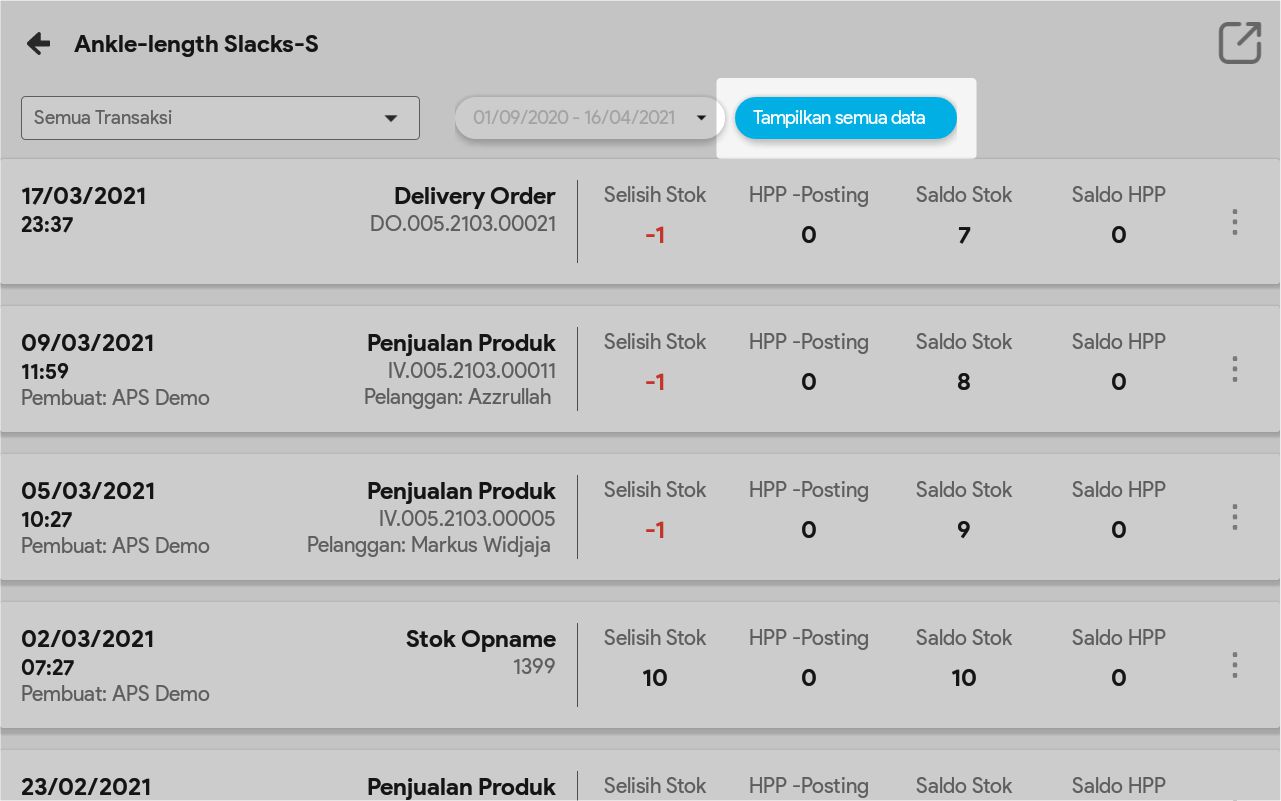Click the export icon in the top right

(x=1239, y=43)
